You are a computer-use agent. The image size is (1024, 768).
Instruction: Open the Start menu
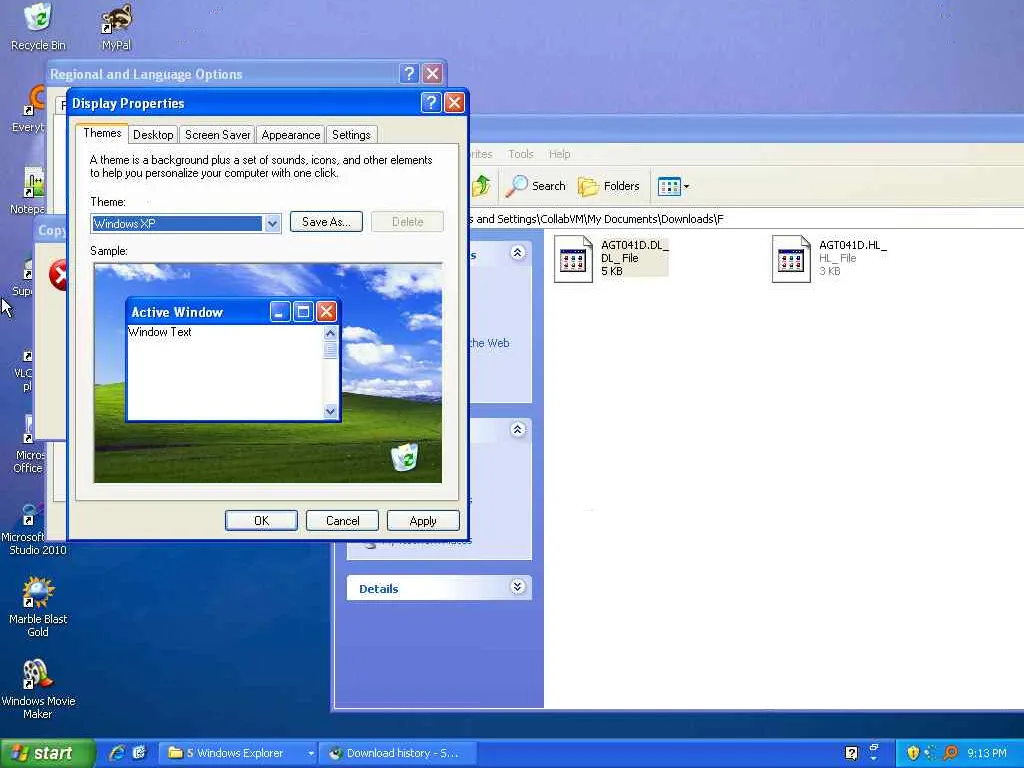click(x=46, y=753)
